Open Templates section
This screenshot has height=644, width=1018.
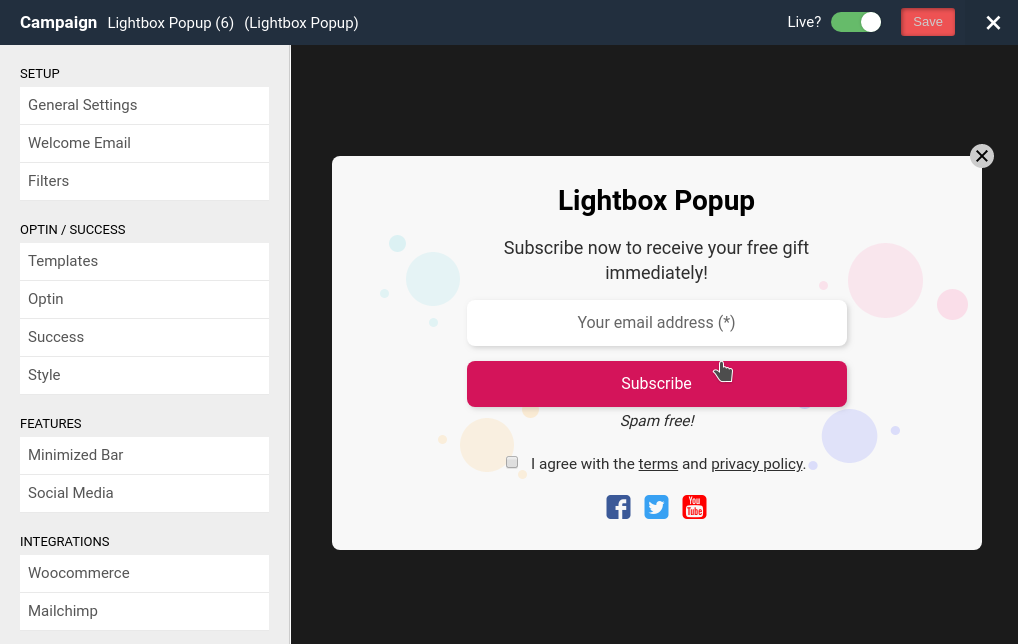[x=144, y=261]
